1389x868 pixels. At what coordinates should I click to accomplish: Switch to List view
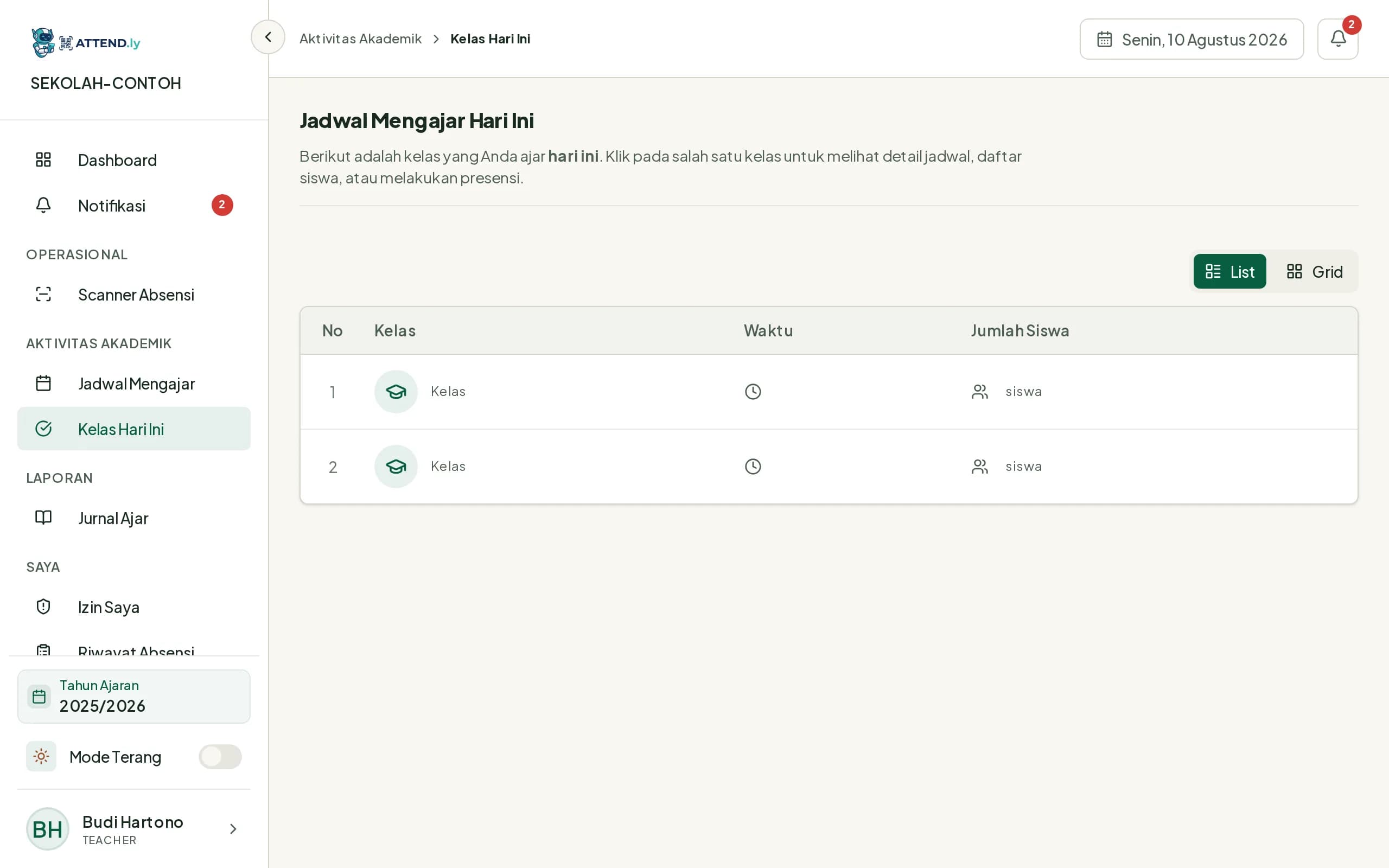click(x=1229, y=271)
